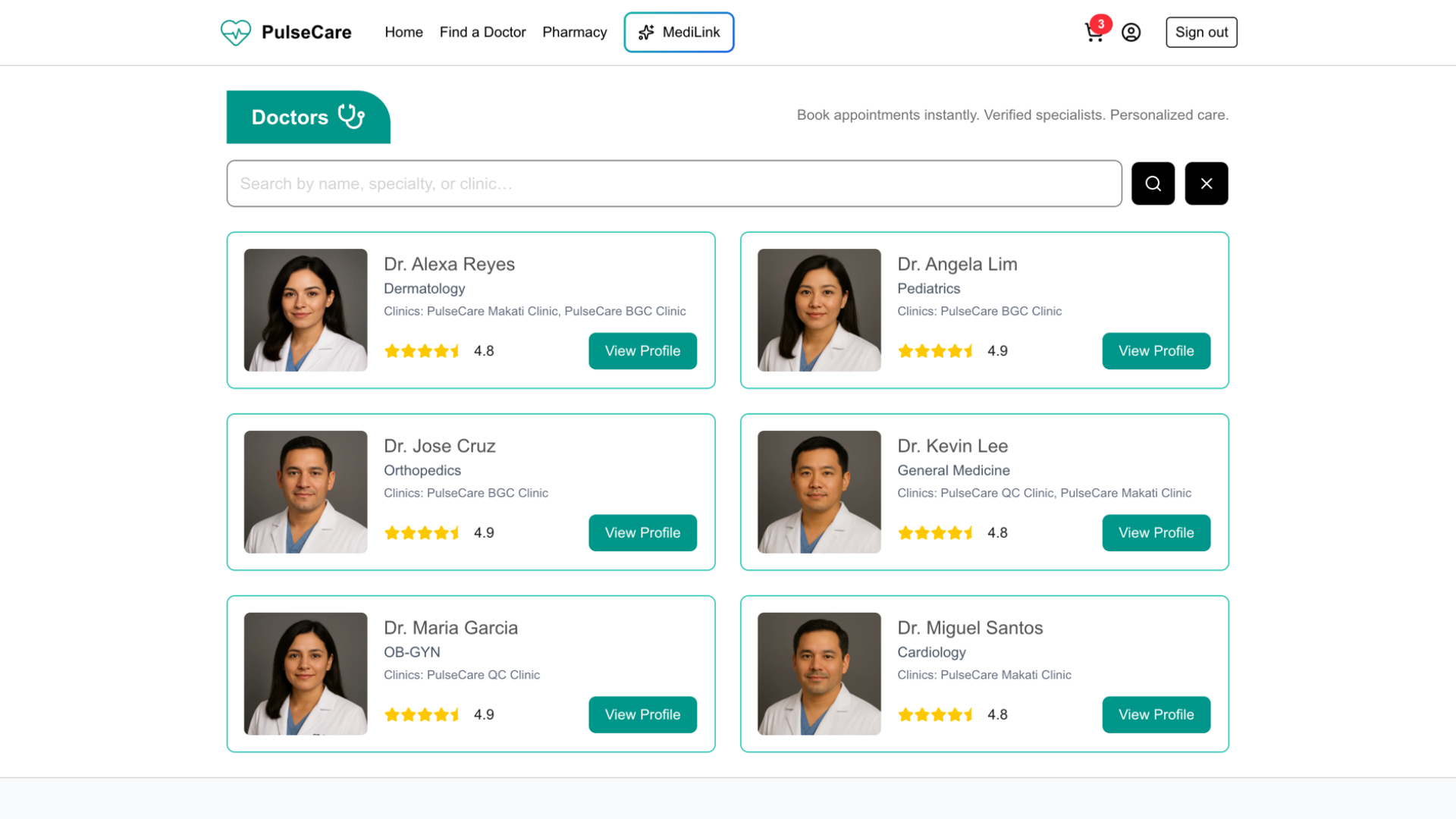
Task: Focus the doctor search input field
Action: [x=673, y=184]
